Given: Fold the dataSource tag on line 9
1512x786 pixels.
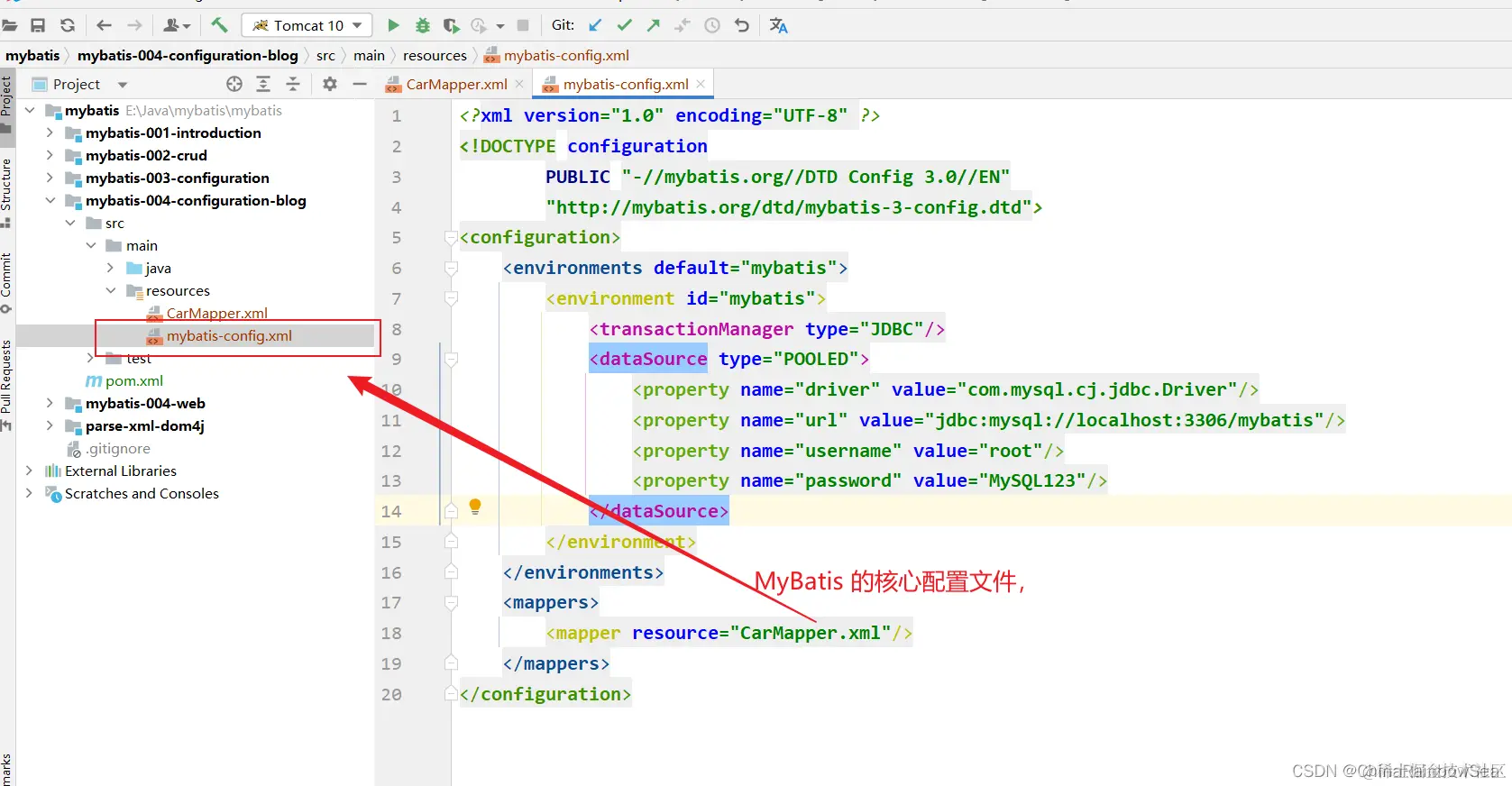Looking at the screenshot, I should 451,360.
